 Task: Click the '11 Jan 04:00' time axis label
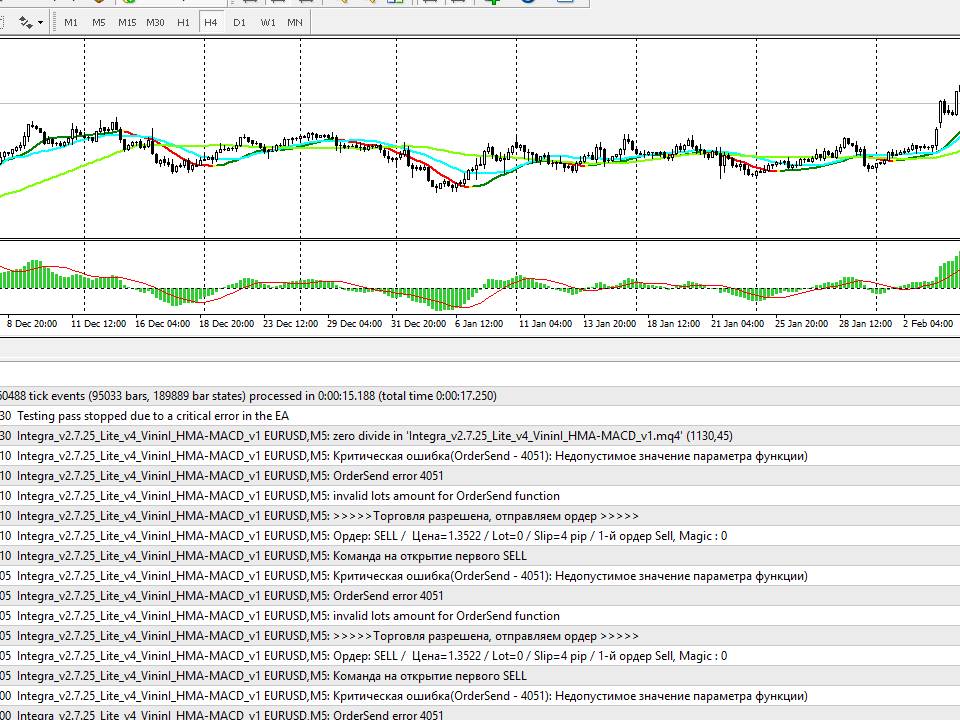(x=546, y=323)
